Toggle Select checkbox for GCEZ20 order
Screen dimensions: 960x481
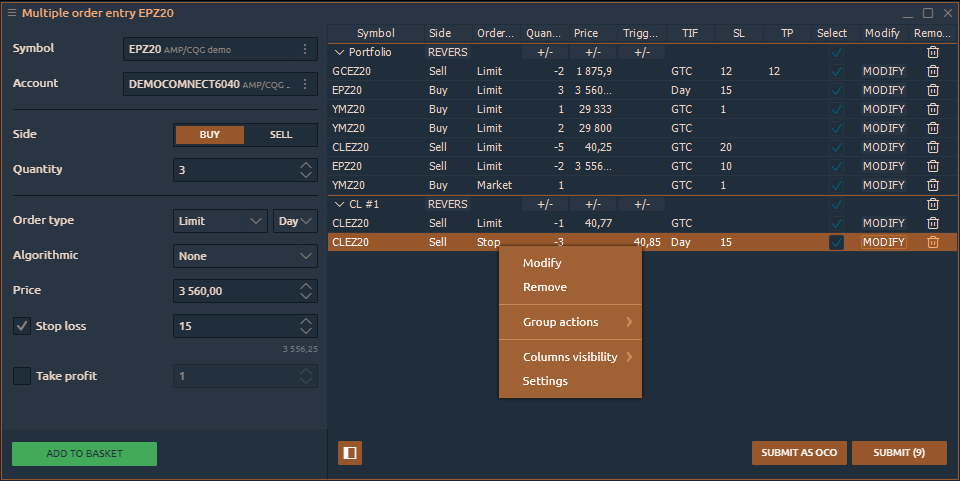tap(836, 71)
